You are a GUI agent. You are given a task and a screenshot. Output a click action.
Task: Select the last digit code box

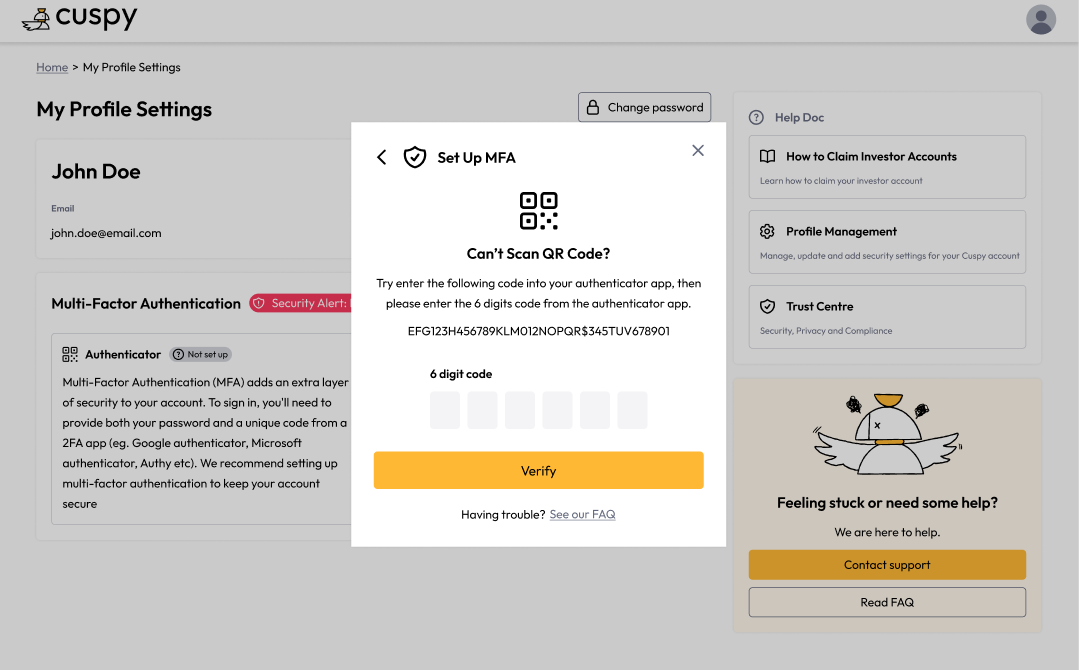(632, 410)
